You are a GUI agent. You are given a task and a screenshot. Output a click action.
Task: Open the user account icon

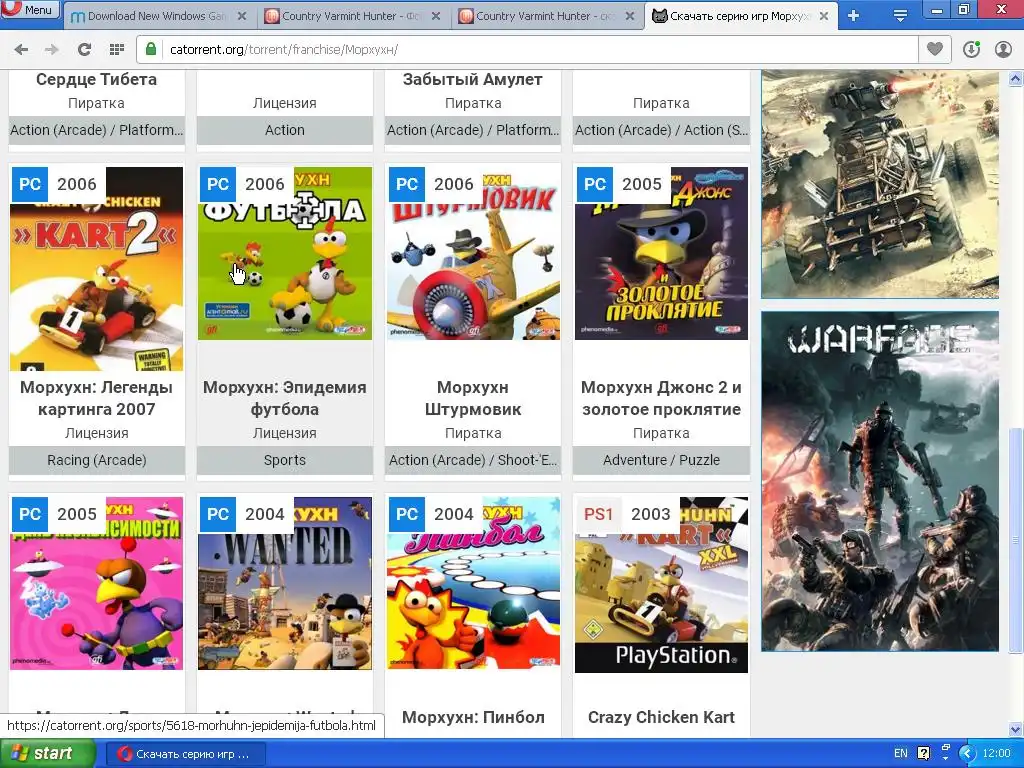[x=1003, y=50]
